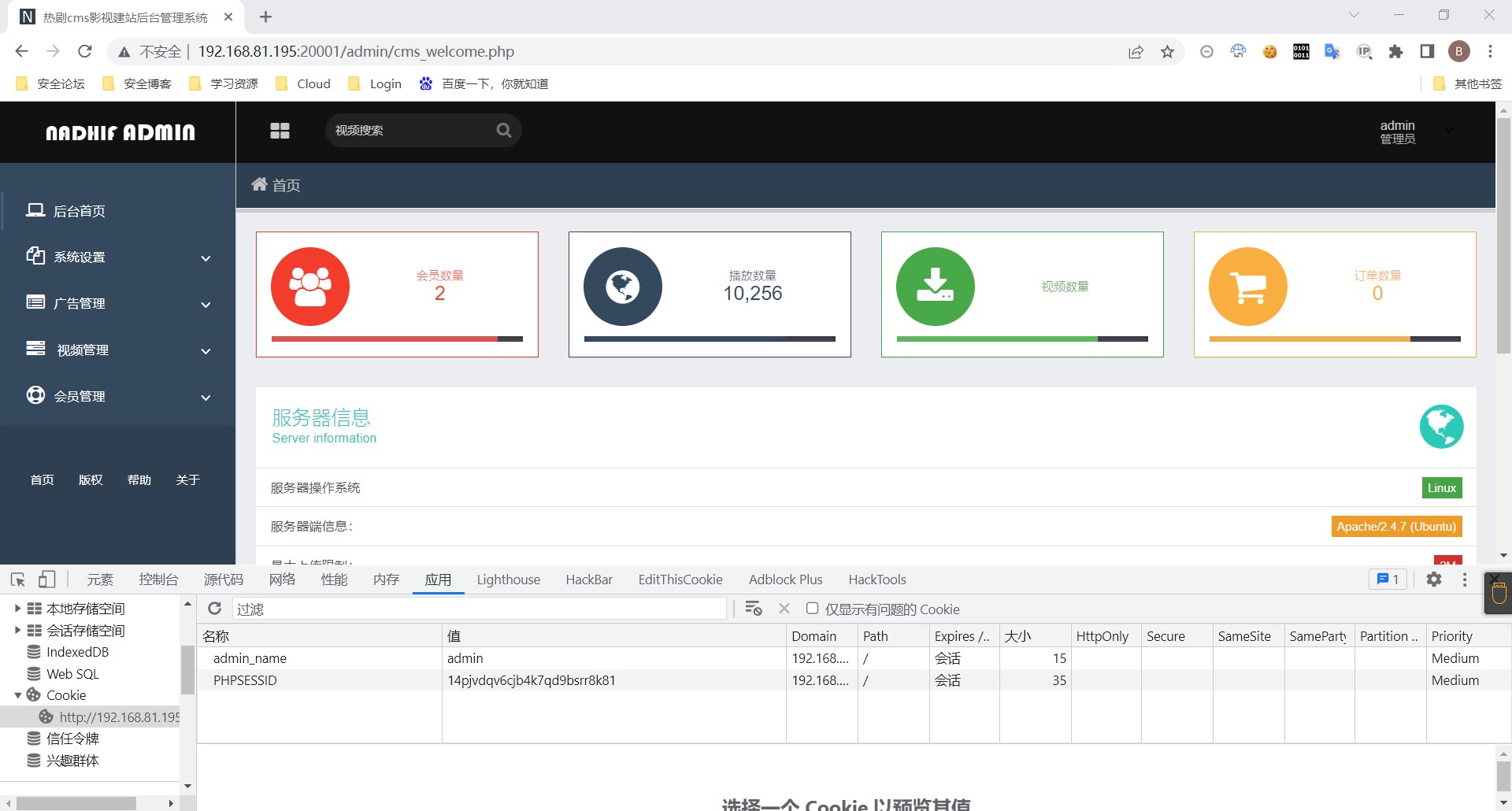
Task: Switch to 网络 DevTools tab
Action: [282, 580]
